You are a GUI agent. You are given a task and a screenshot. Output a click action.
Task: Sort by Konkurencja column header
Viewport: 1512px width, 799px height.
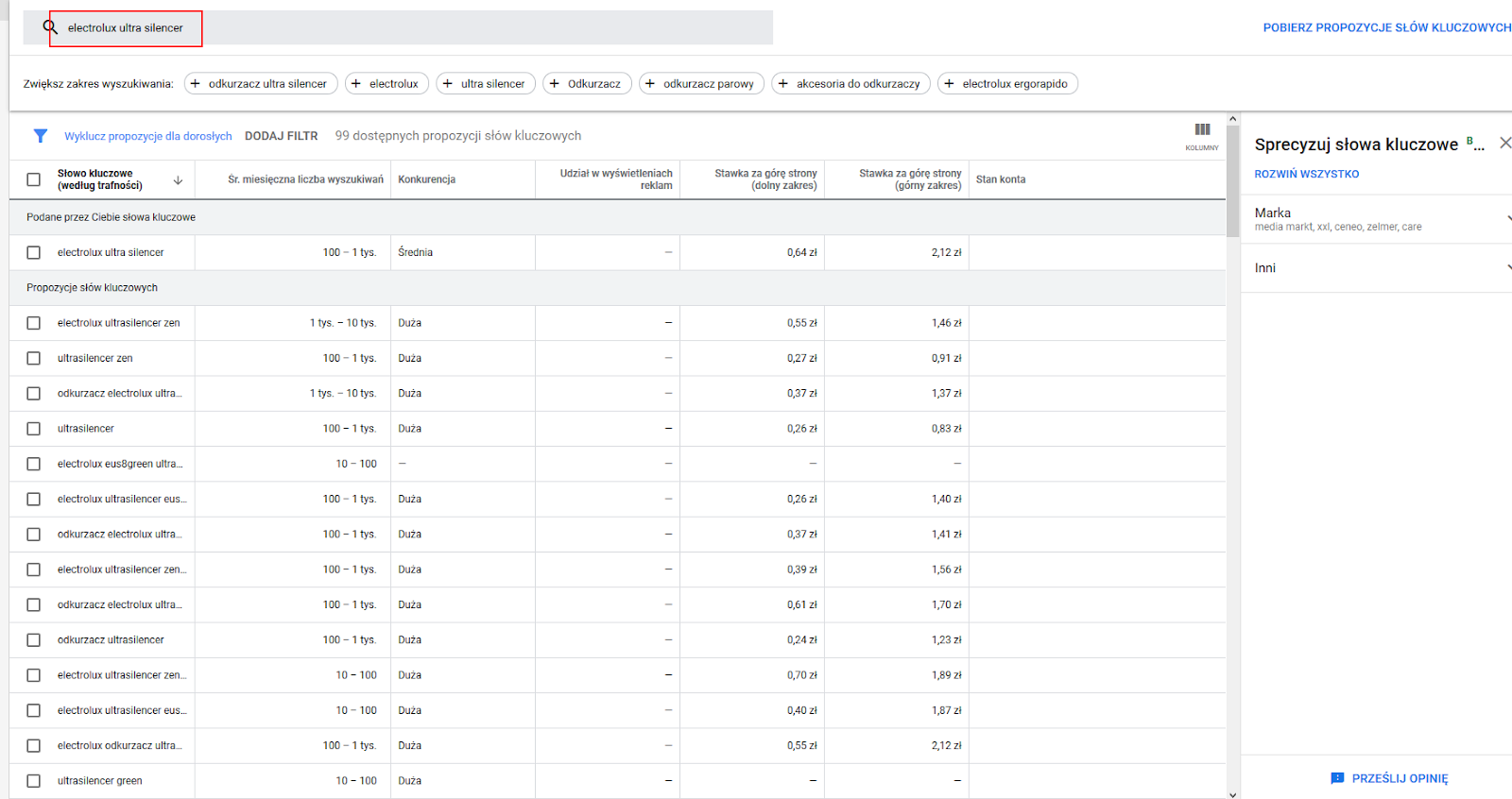pos(427,179)
